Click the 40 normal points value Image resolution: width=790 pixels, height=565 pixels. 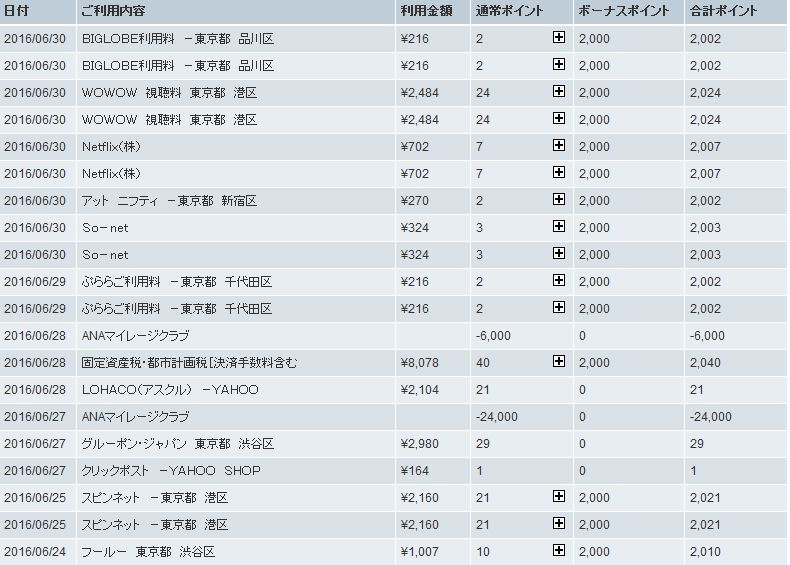pyautogui.click(x=483, y=363)
